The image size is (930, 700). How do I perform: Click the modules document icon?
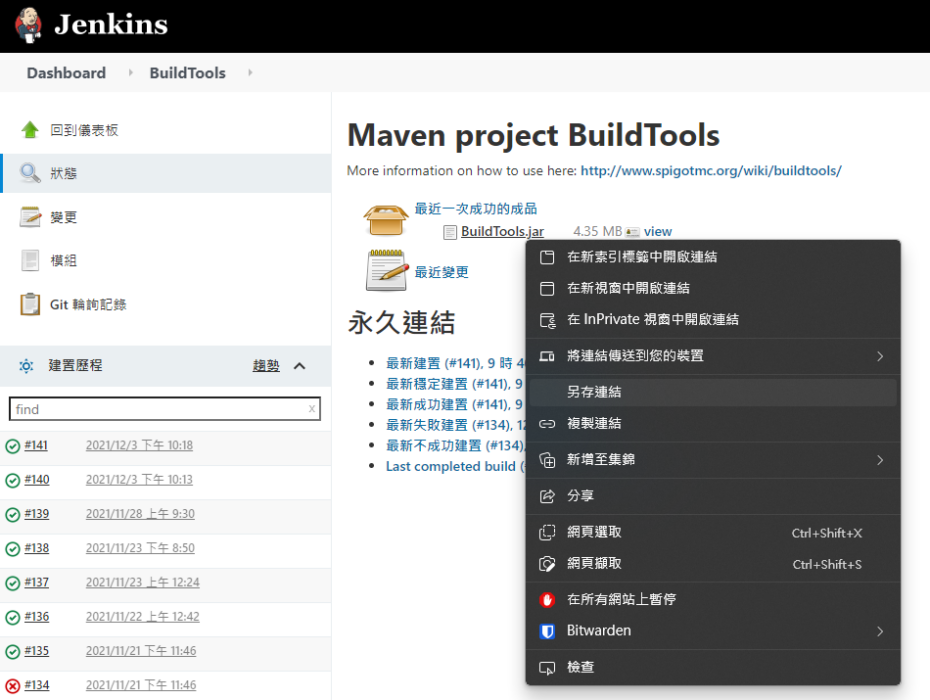click(30, 260)
